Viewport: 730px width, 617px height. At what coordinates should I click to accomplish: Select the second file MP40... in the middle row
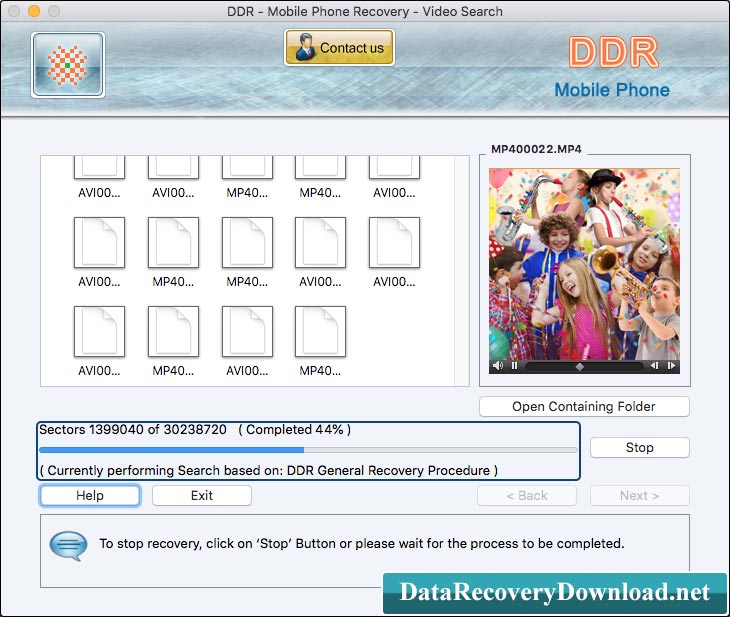[x=173, y=252]
